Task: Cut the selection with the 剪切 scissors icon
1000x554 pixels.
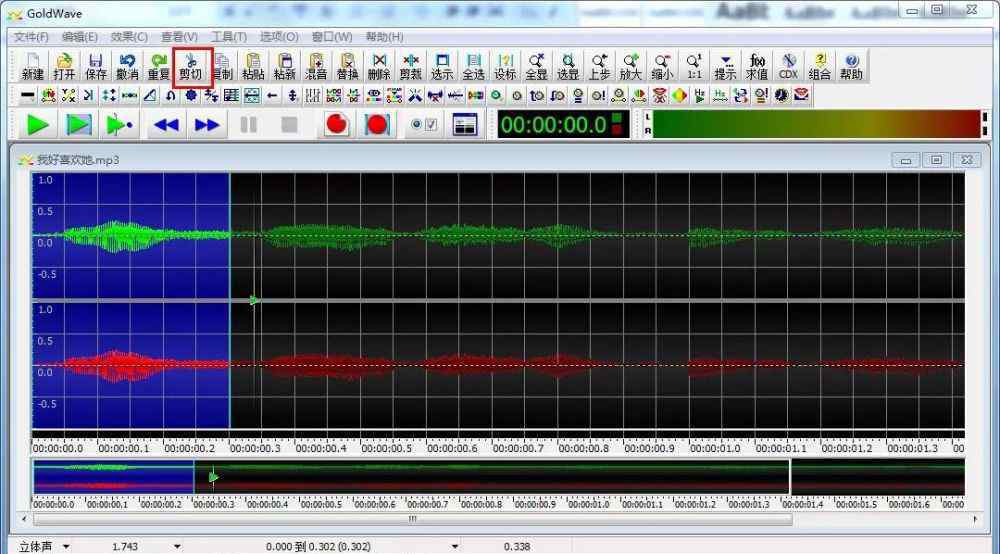Action: (190, 66)
